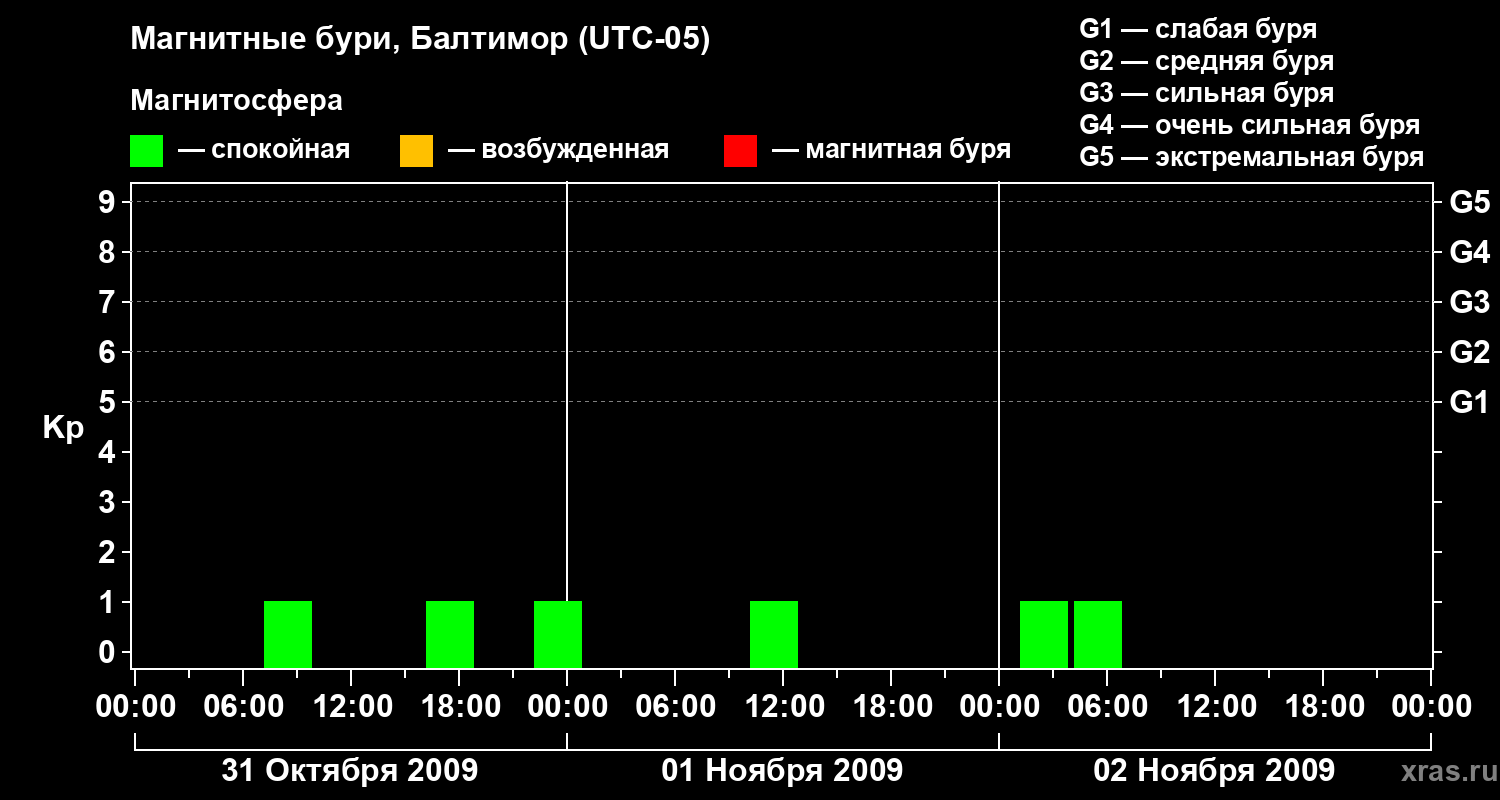1500x800 pixels.
Task: Click the '18:00' time label under 02 Ноября
Action: coord(1323,707)
